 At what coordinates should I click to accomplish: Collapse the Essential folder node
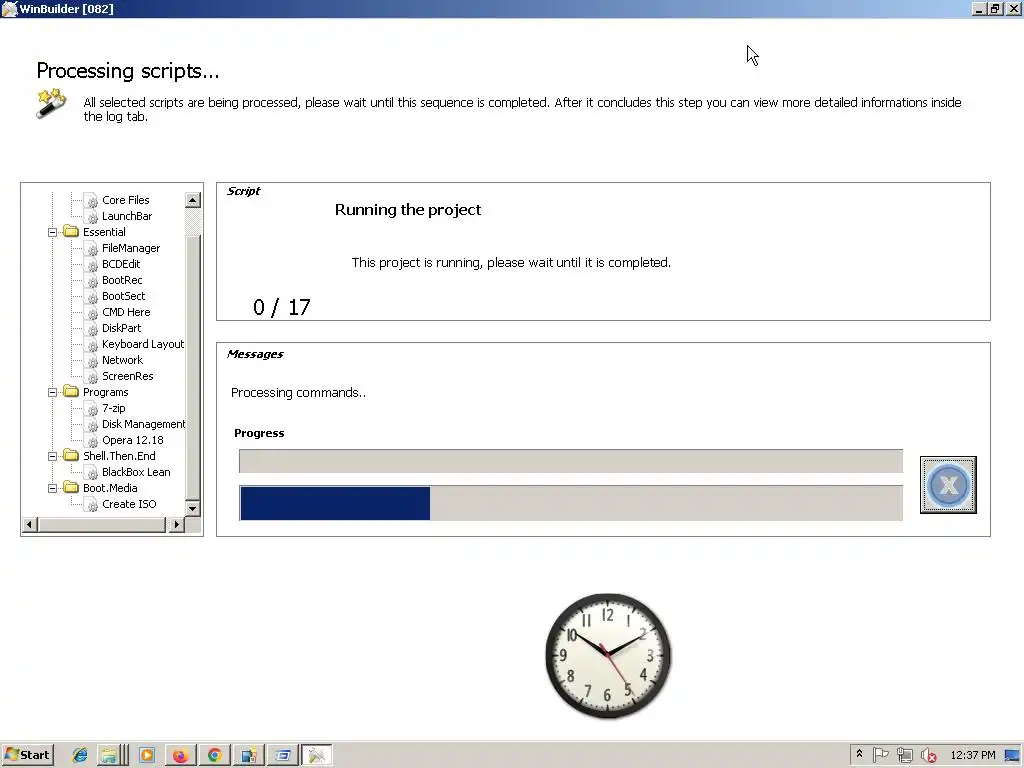pos(52,232)
